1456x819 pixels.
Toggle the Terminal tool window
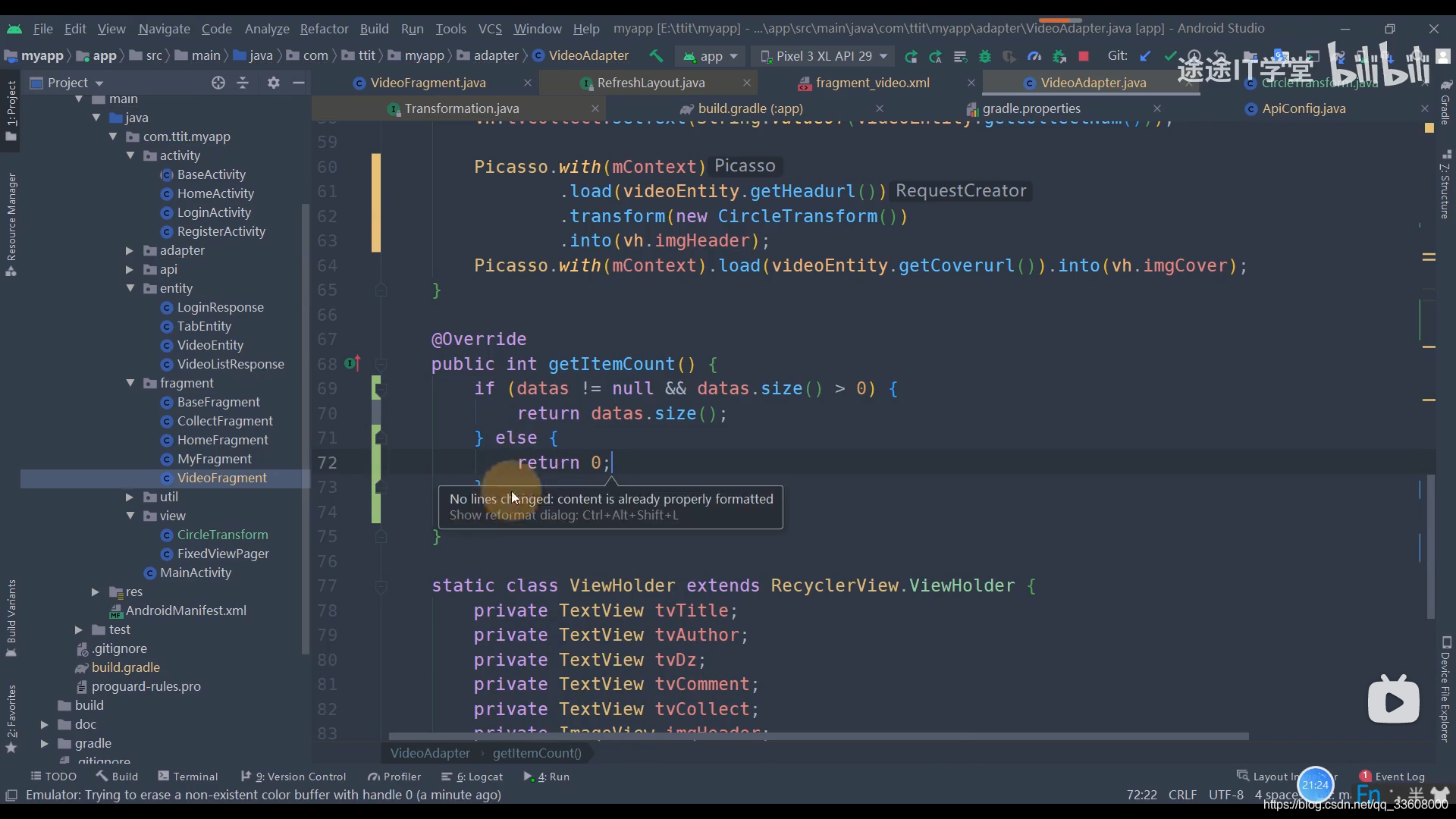pyautogui.click(x=188, y=776)
